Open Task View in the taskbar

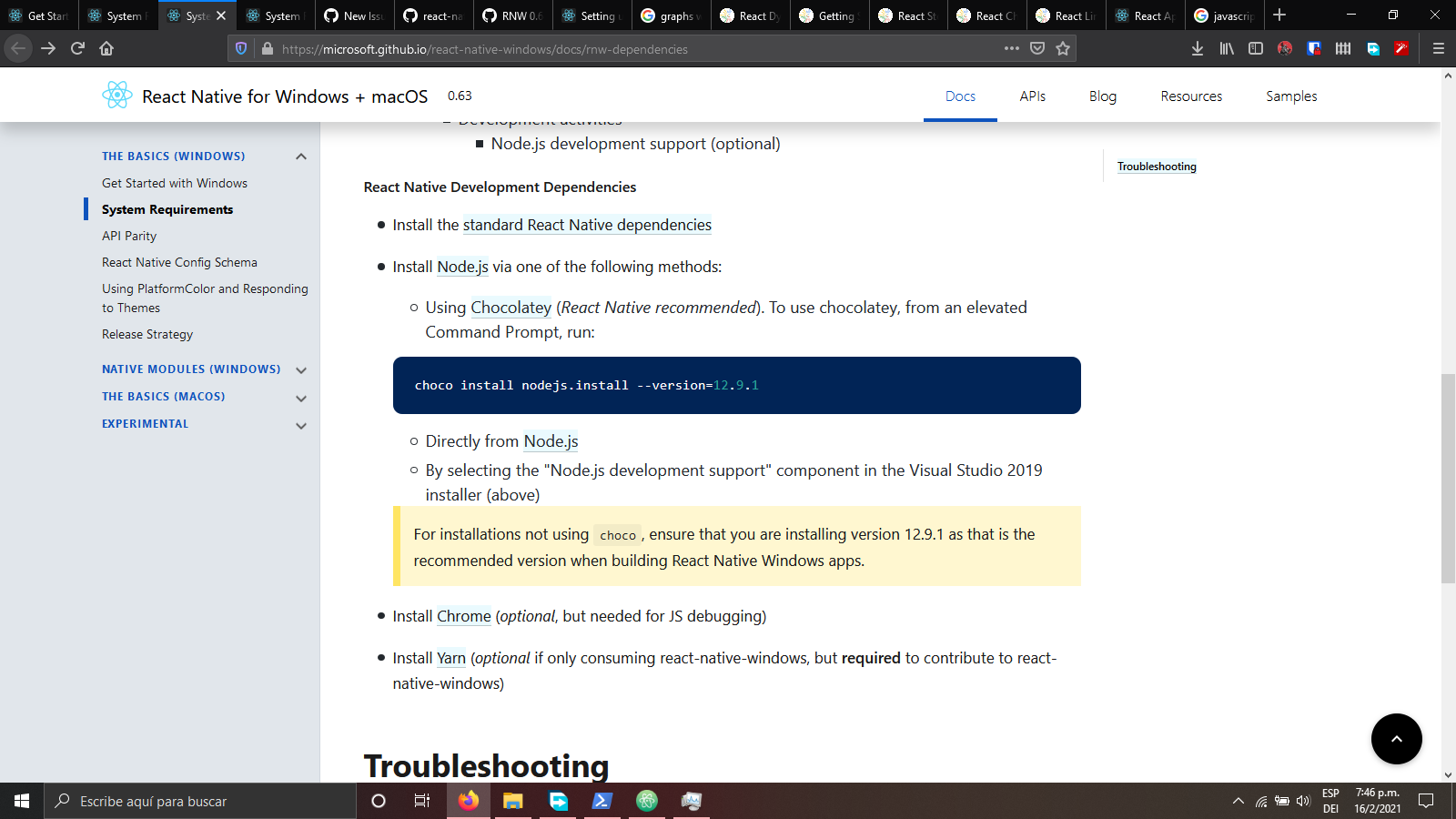[422, 801]
